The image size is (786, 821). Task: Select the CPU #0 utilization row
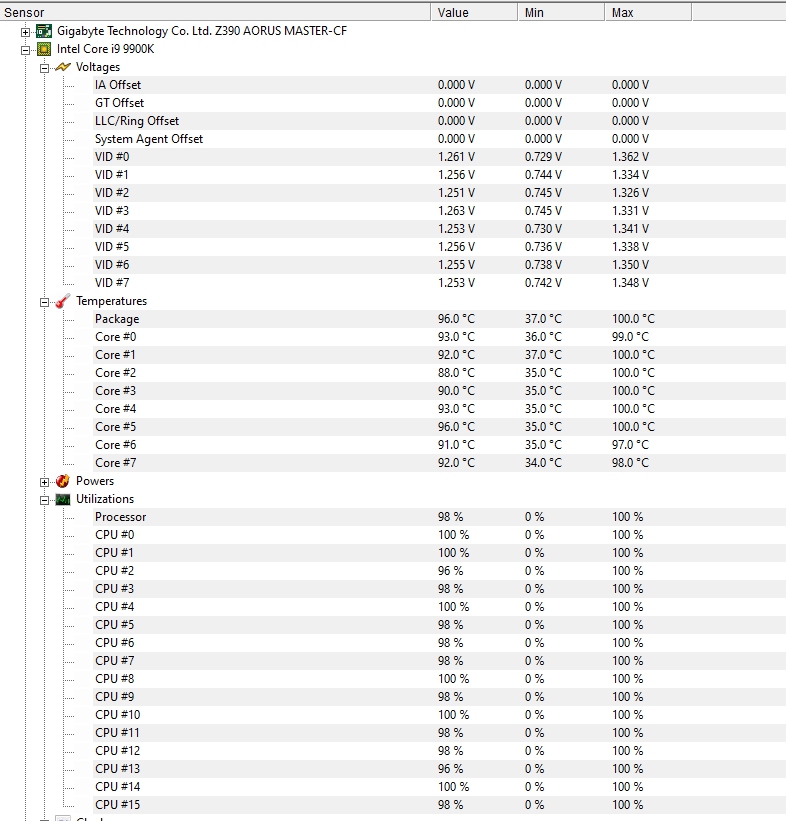pyautogui.click(x=439, y=535)
